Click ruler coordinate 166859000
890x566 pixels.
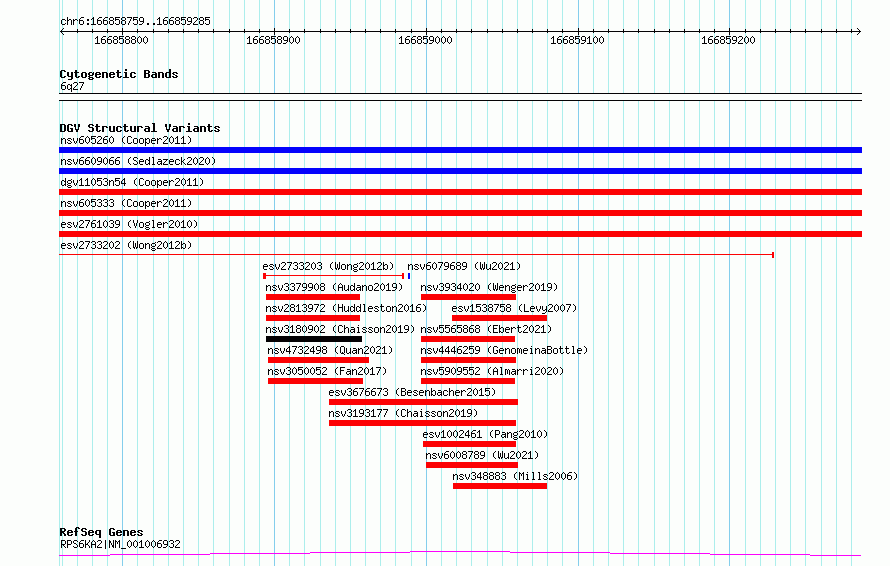[425, 40]
